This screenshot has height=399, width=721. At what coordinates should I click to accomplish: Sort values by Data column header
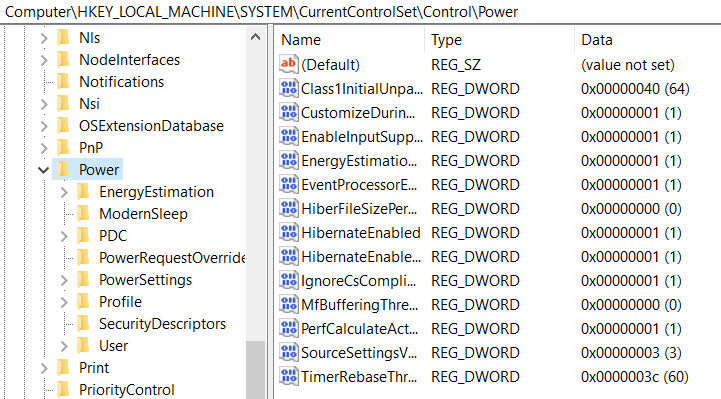(648, 40)
